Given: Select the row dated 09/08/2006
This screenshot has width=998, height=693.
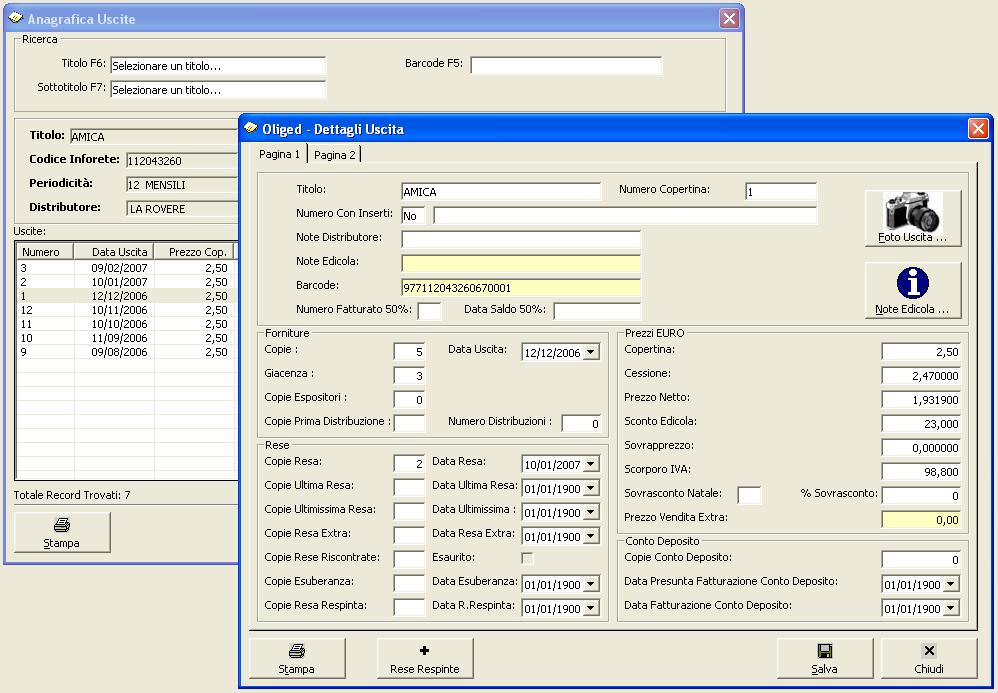Looking at the screenshot, I should 127,352.
